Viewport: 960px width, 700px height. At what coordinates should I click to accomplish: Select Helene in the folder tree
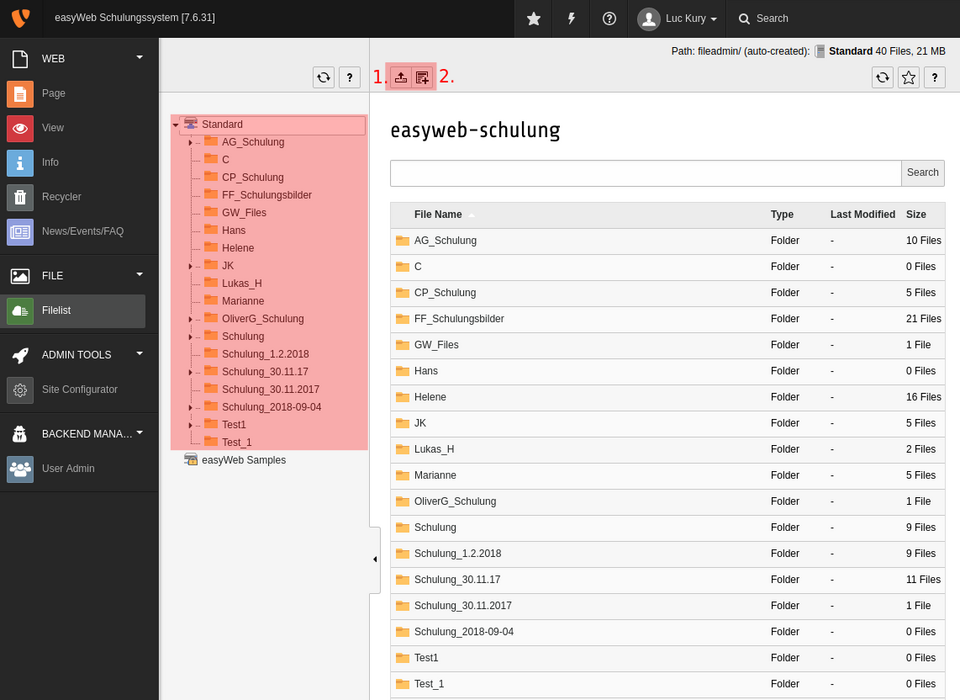(238, 248)
